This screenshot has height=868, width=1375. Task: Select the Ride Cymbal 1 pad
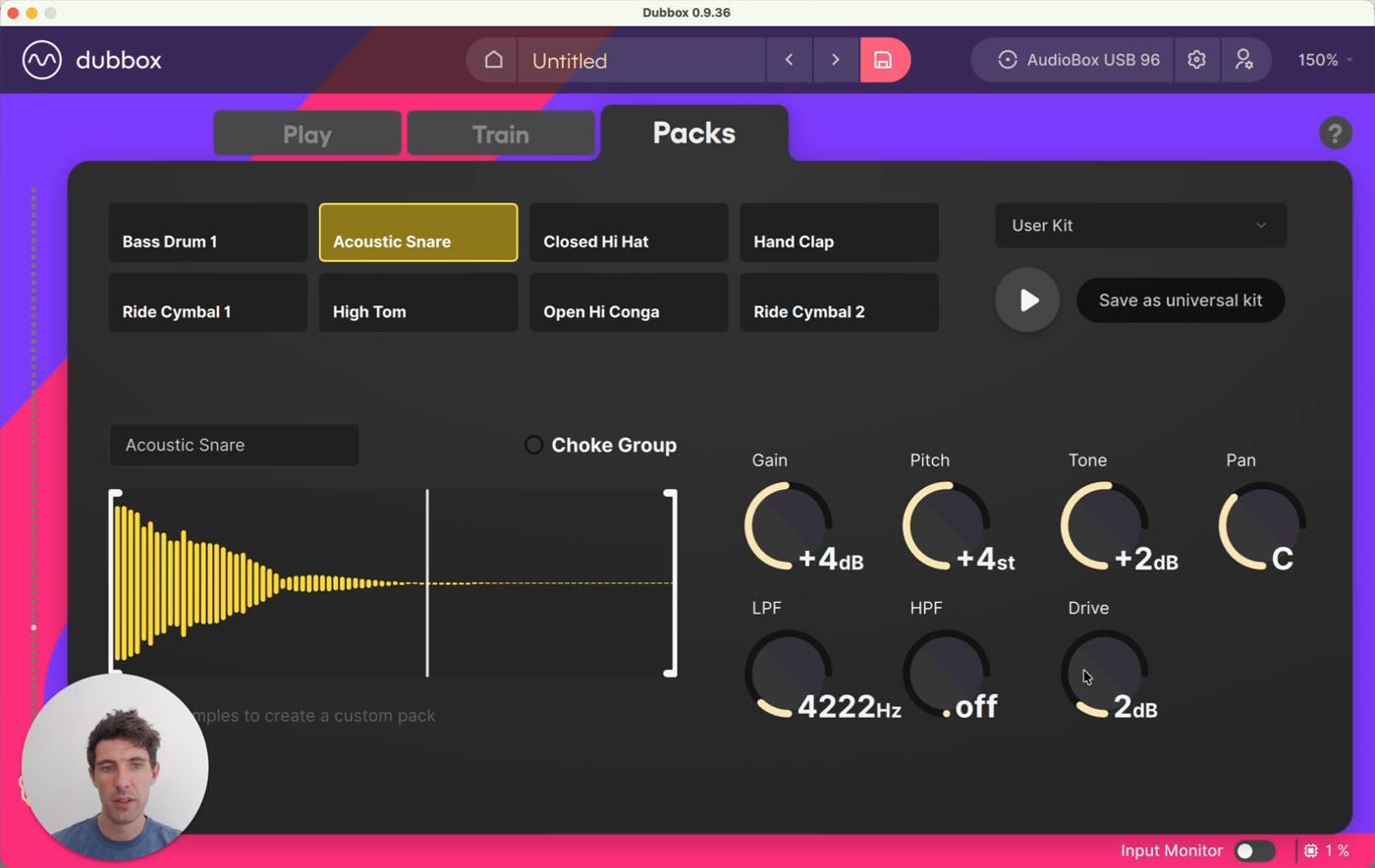208,302
